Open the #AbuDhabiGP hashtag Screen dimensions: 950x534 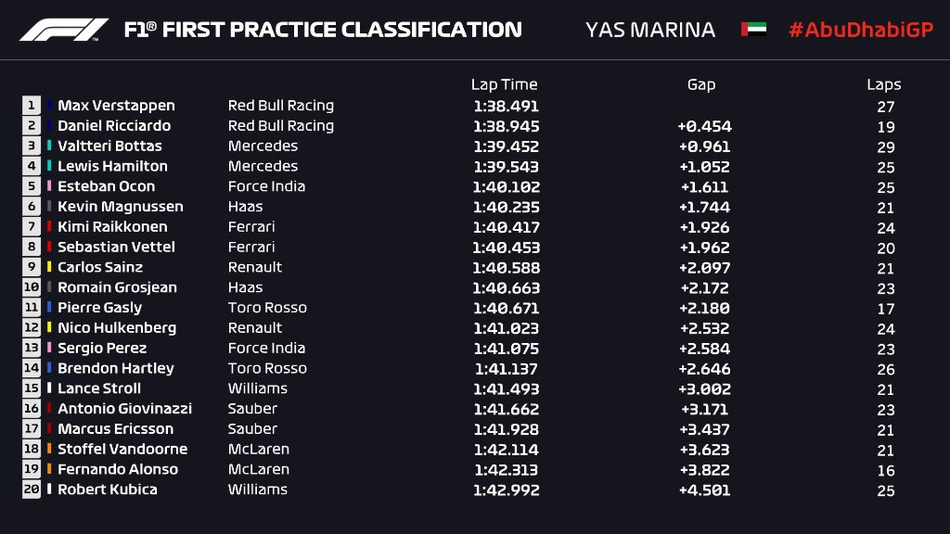click(x=861, y=30)
